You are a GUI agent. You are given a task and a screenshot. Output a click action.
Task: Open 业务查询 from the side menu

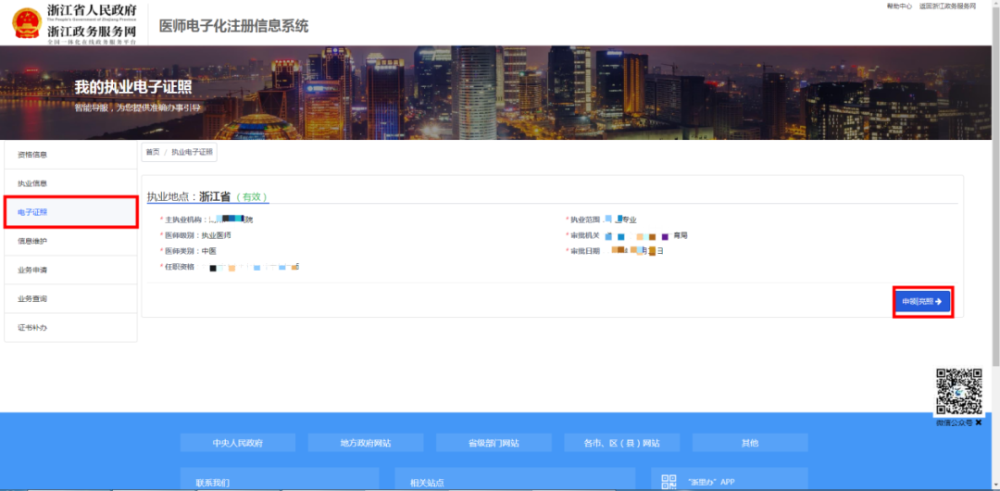(33, 299)
